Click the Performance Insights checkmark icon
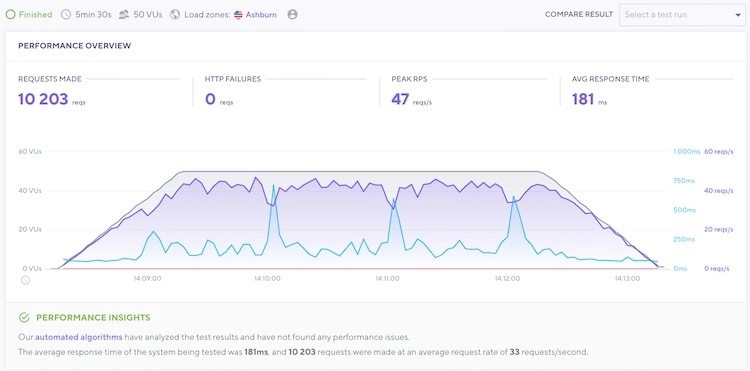The width and height of the screenshot is (750, 371). 24,317
